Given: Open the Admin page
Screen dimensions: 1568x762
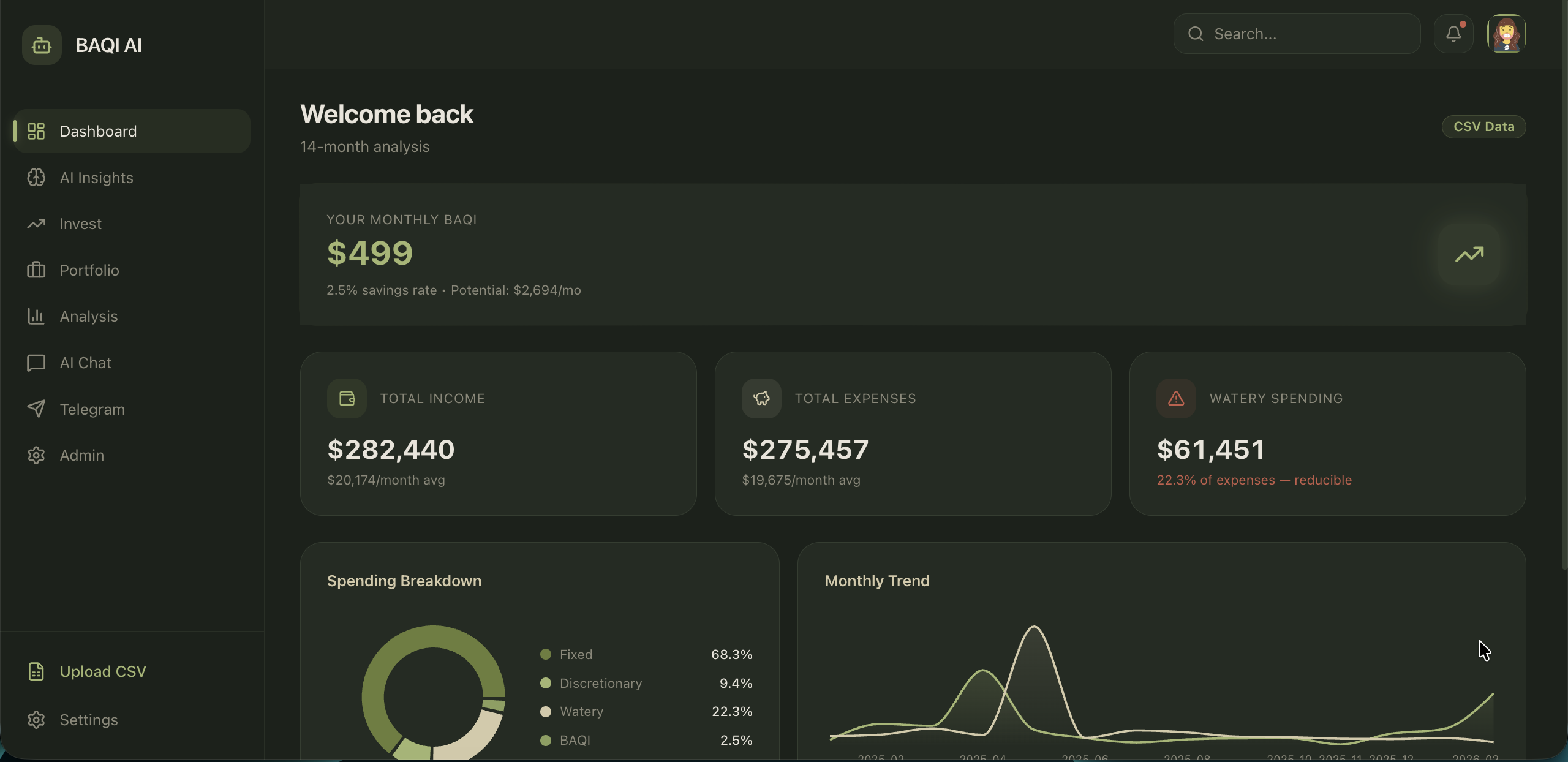Looking at the screenshot, I should tap(132, 455).
